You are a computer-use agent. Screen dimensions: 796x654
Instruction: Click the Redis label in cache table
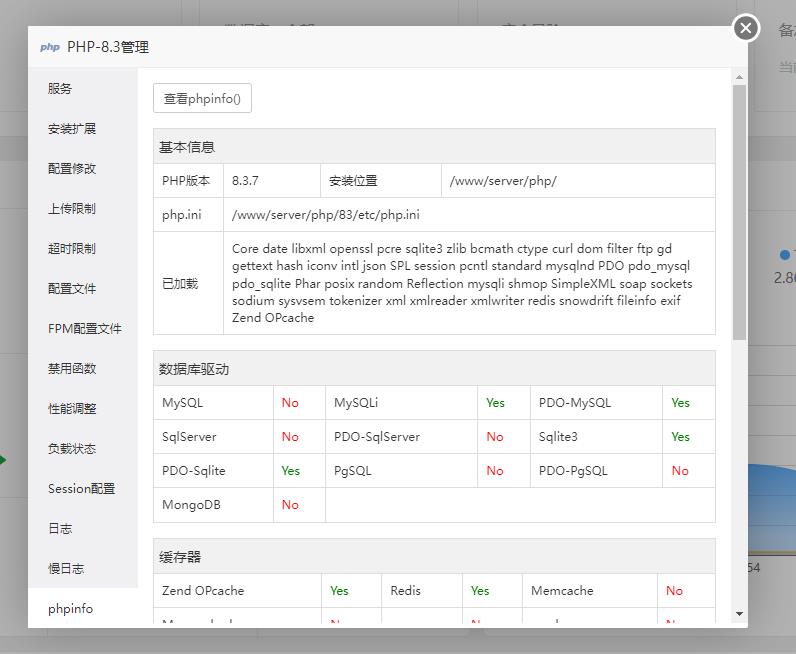coord(406,591)
